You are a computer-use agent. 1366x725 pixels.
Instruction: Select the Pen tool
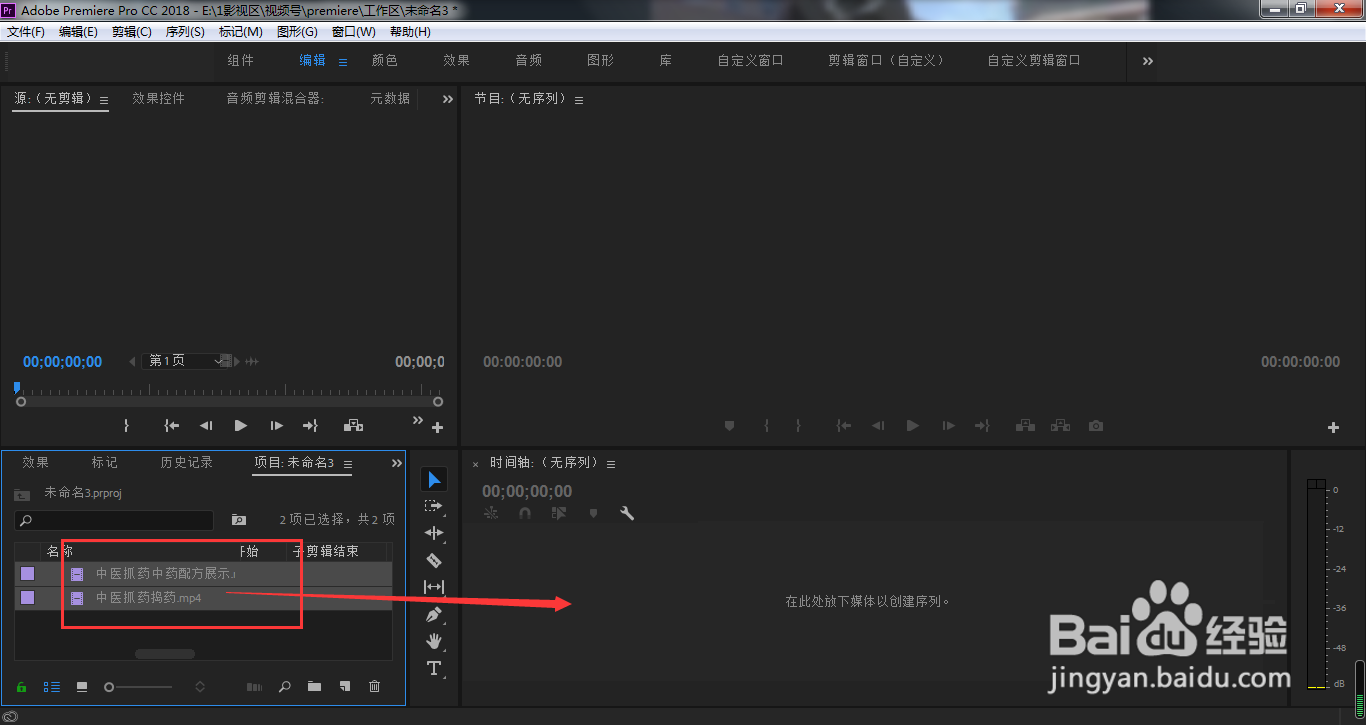tap(434, 614)
